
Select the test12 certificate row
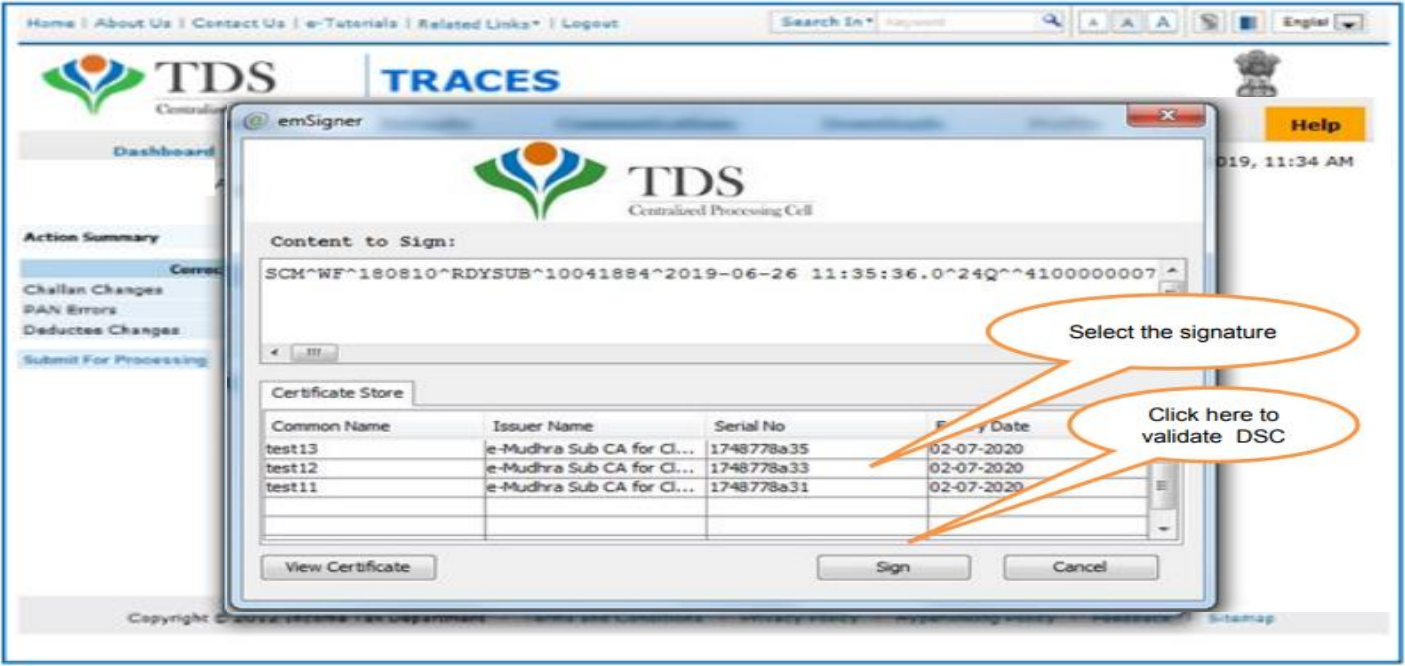coord(706,468)
